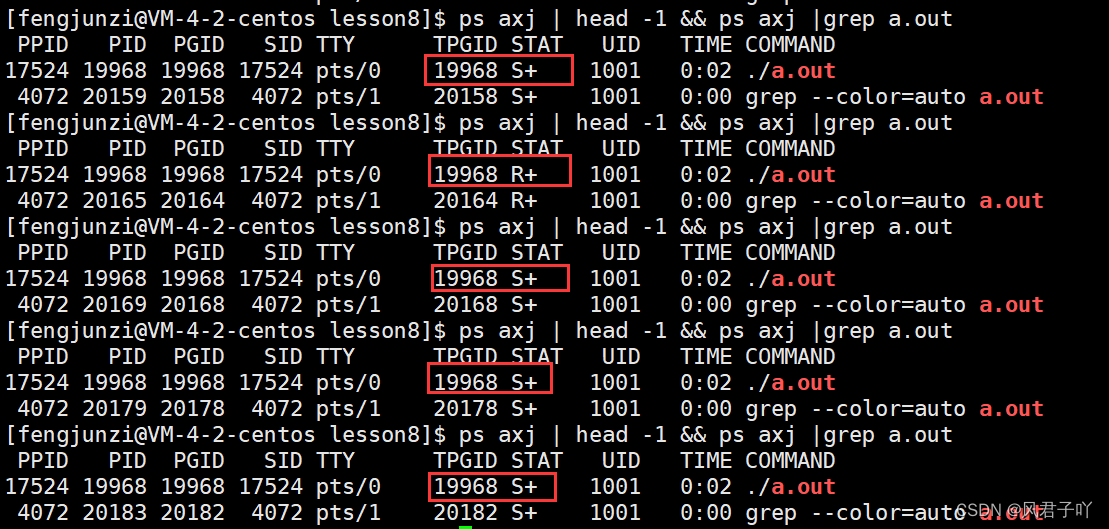Click UID 1001 on the PID 20169 row

(x=615, y=305)
